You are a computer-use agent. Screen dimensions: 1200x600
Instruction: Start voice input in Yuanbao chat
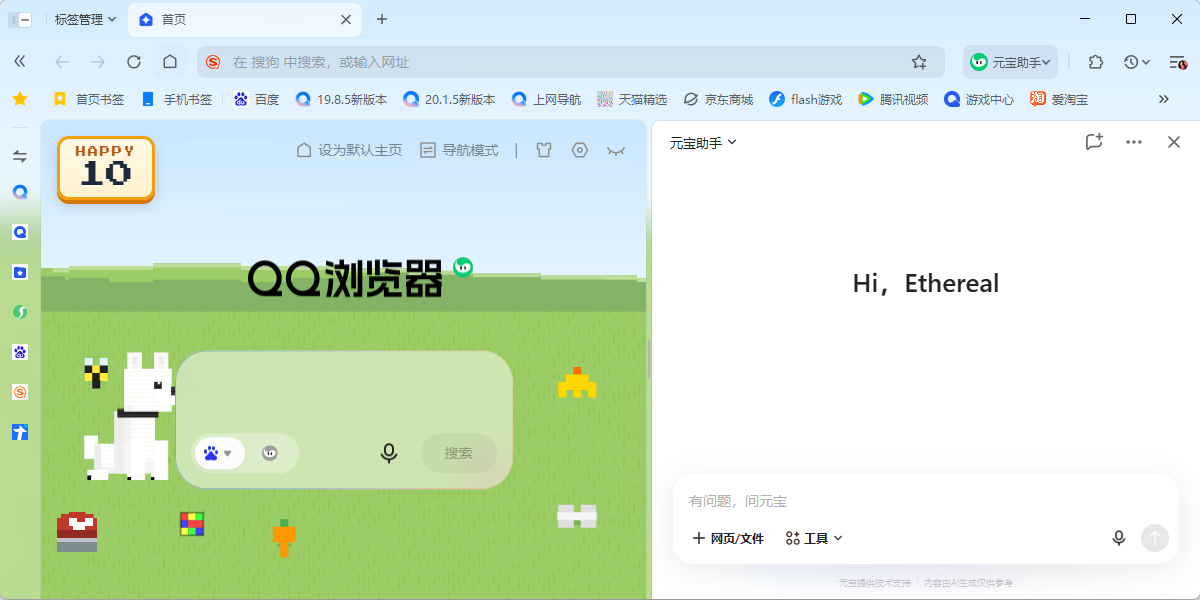1119,538
